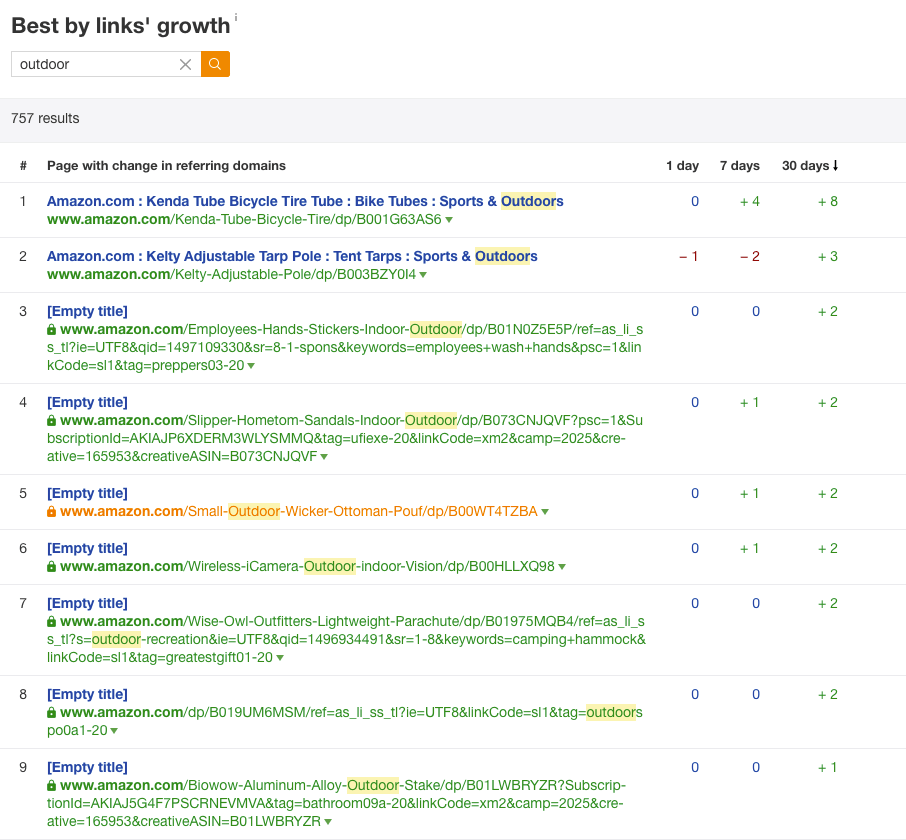
Task: Click the 0 one-day value for Kenda Tube
Action: (695, 202)
